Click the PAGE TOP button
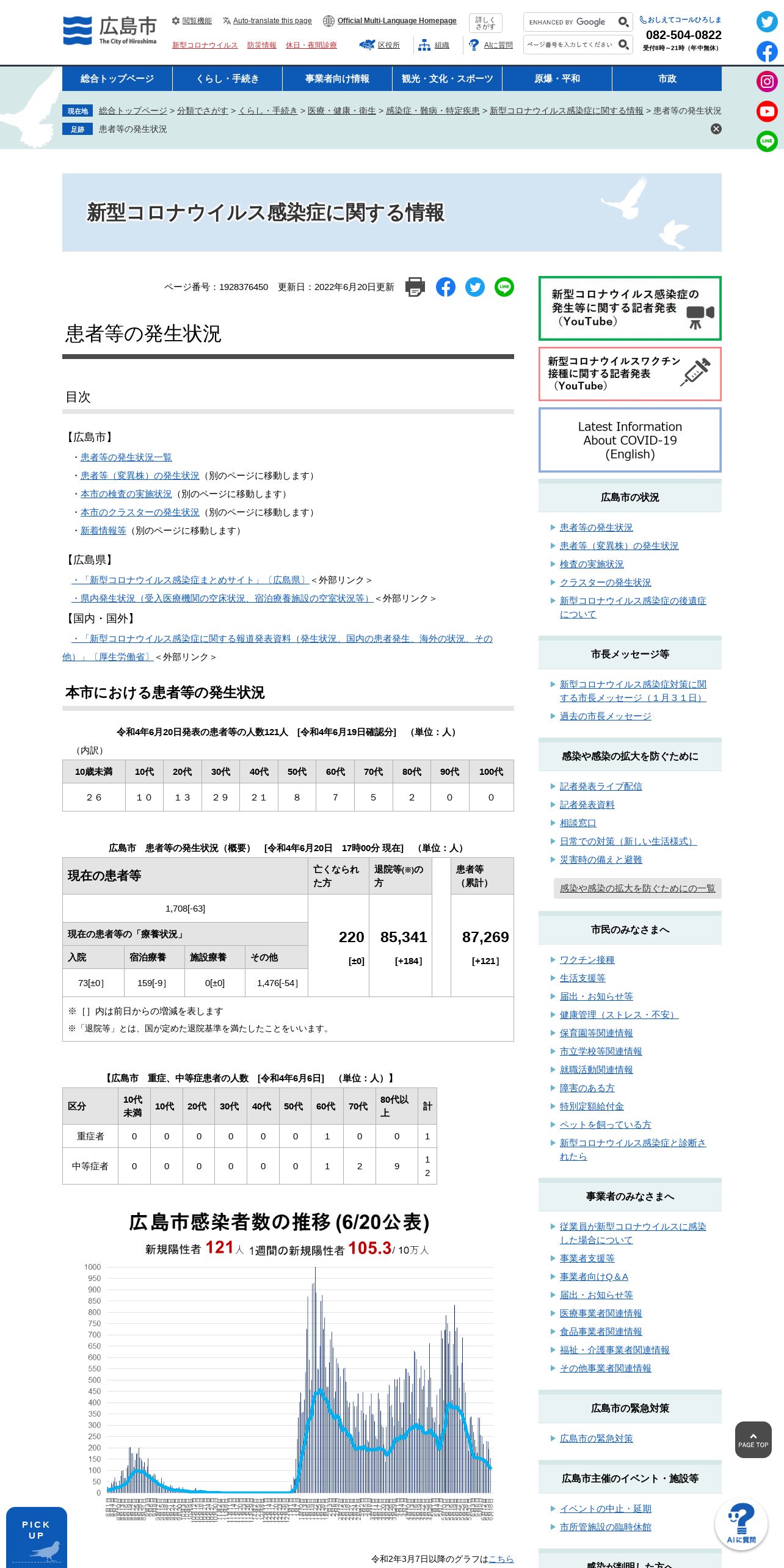The width and height of the screenshot is (784, 1568). click(753, 1440)
